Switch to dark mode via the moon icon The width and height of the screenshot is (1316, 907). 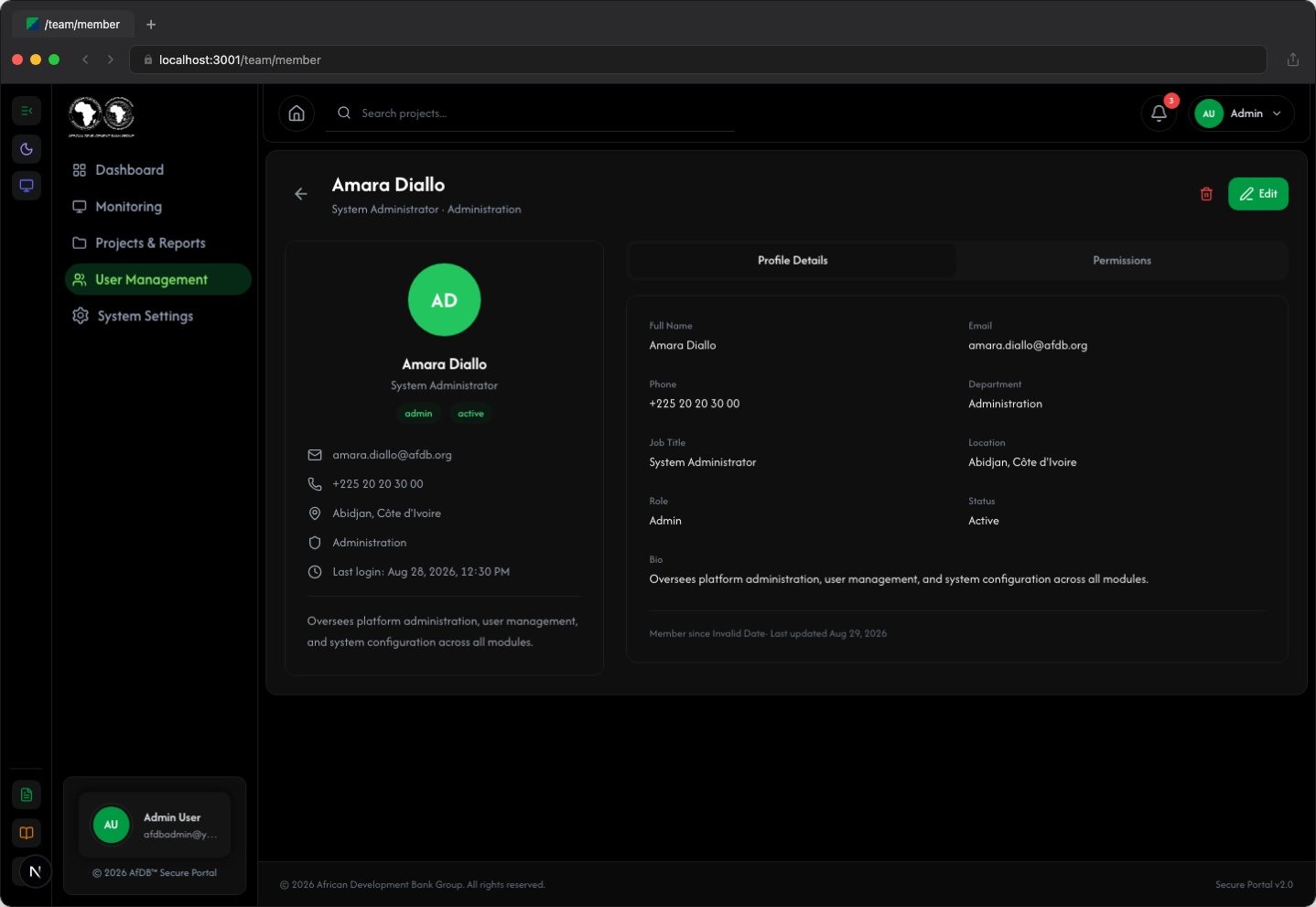(x=27, y=149)
